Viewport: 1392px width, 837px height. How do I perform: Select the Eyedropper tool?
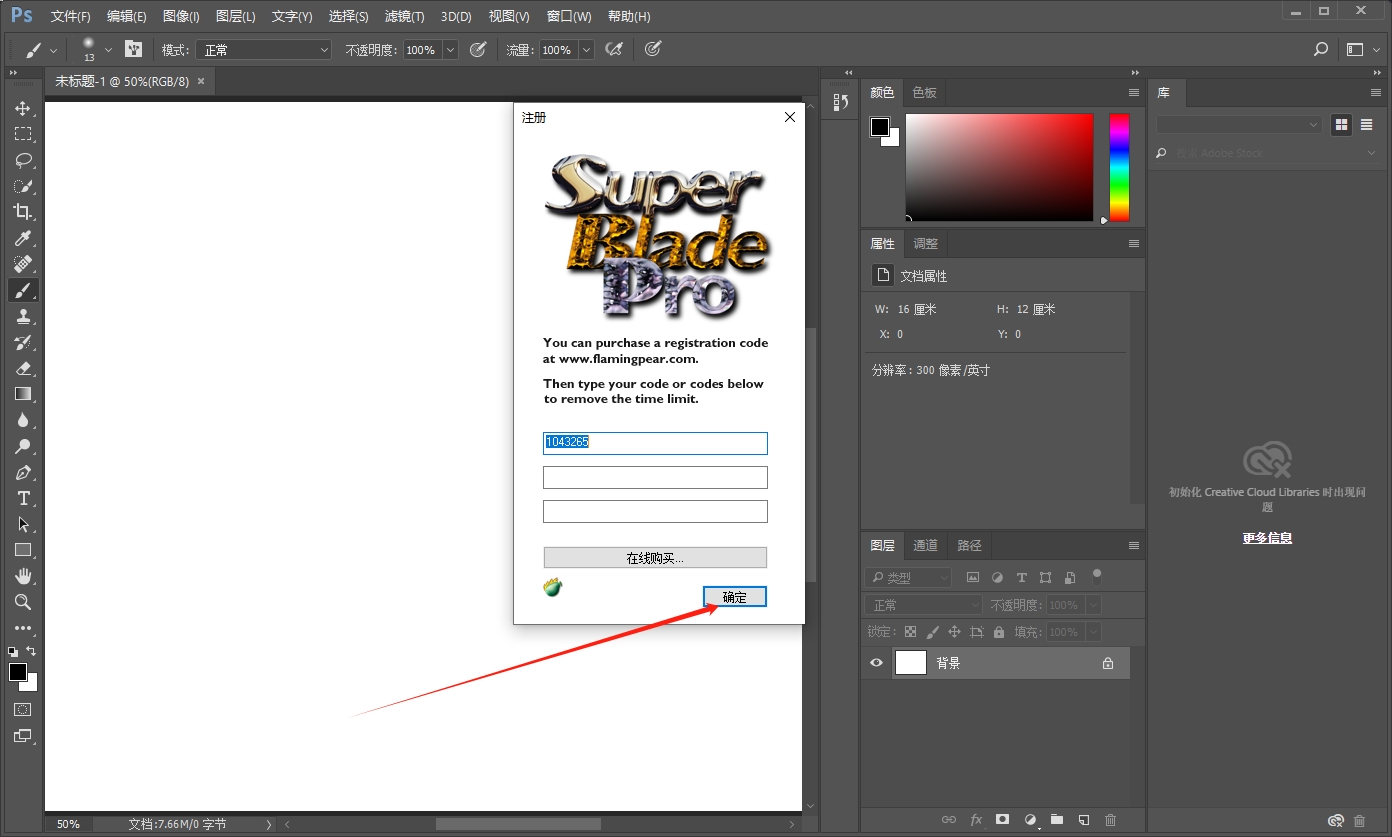(x=22, y=238)
